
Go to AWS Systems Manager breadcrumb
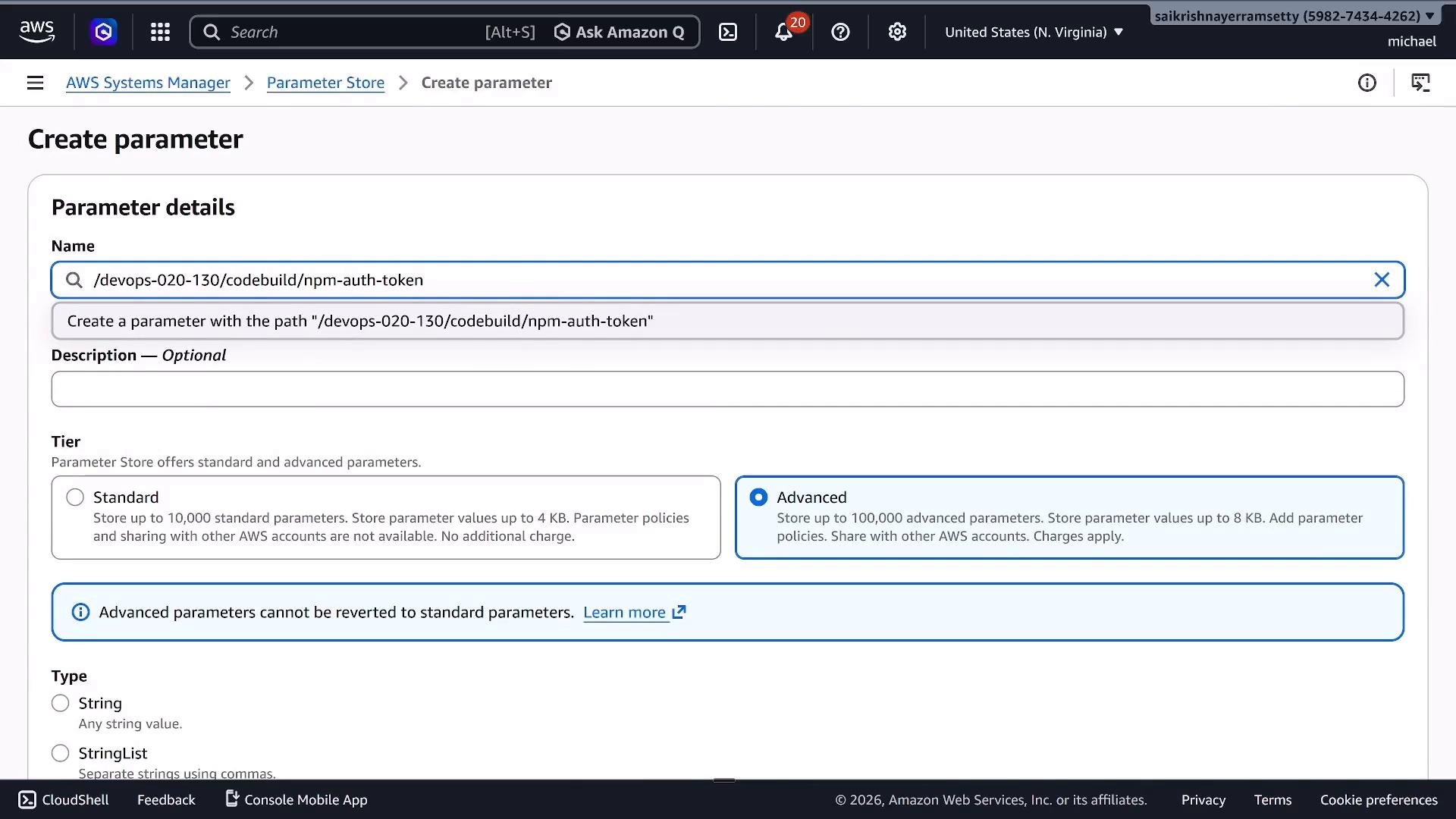click(148, 83)
